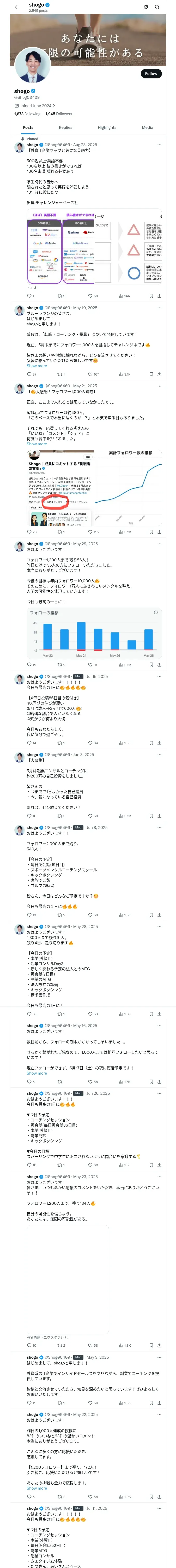Open search from the profile header
The height and width of the screenshot is (1568, 176).
pyautogui.click(x=157, y=7)
